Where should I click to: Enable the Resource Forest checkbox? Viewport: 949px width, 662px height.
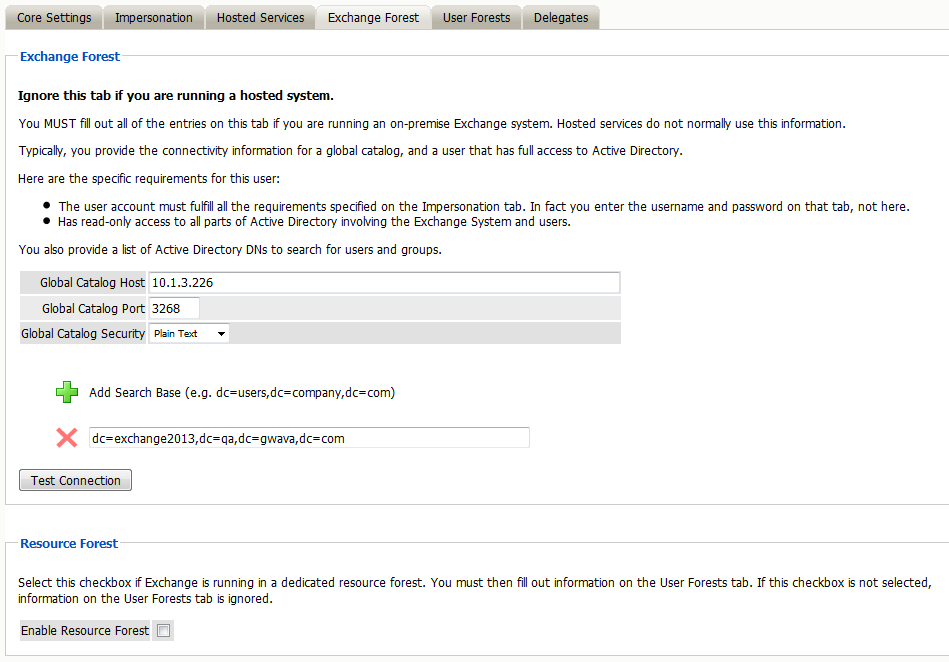pyautogui.click(x=164, y=630)
